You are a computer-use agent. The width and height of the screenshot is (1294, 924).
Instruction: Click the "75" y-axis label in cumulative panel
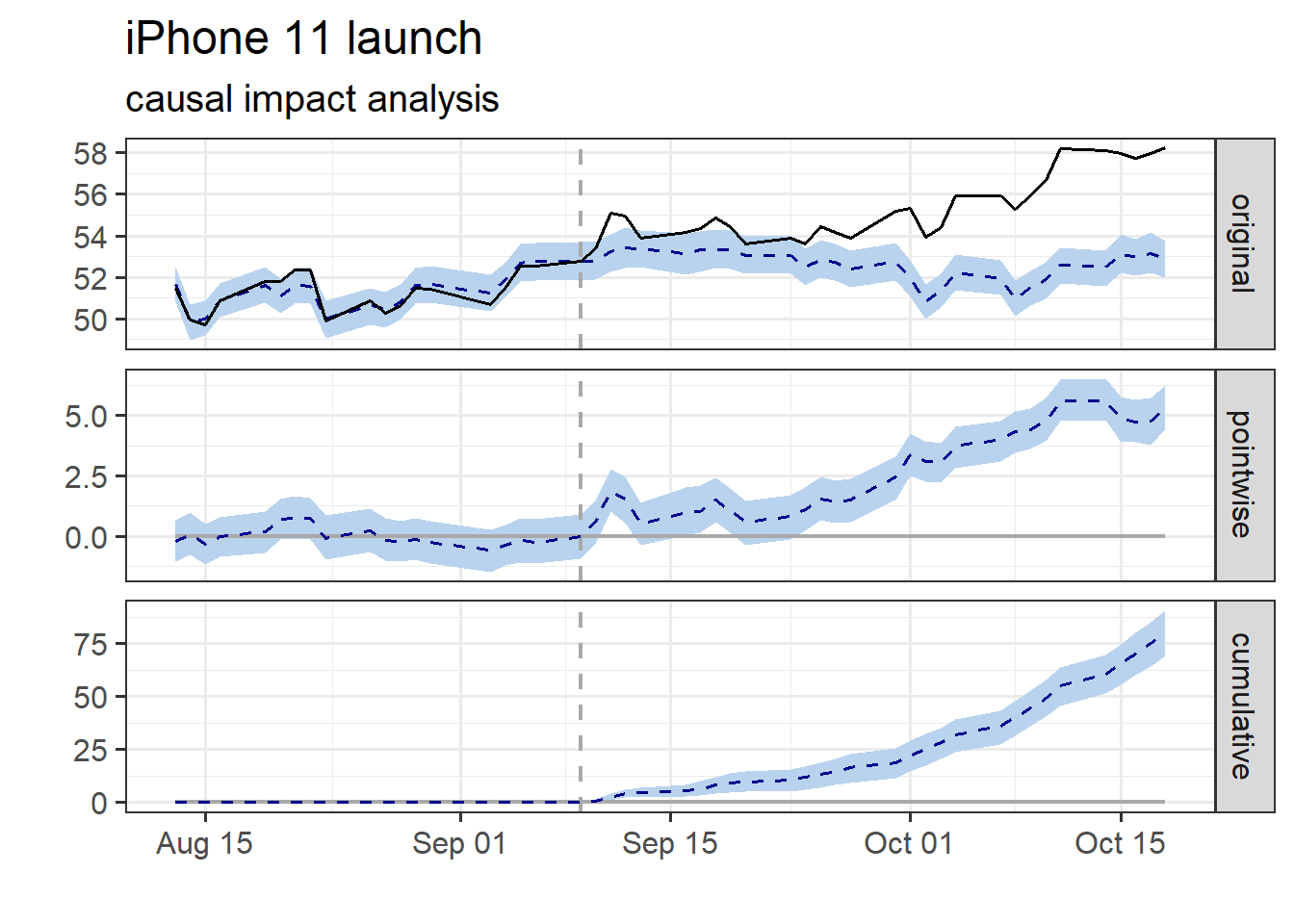click(91, 644)
